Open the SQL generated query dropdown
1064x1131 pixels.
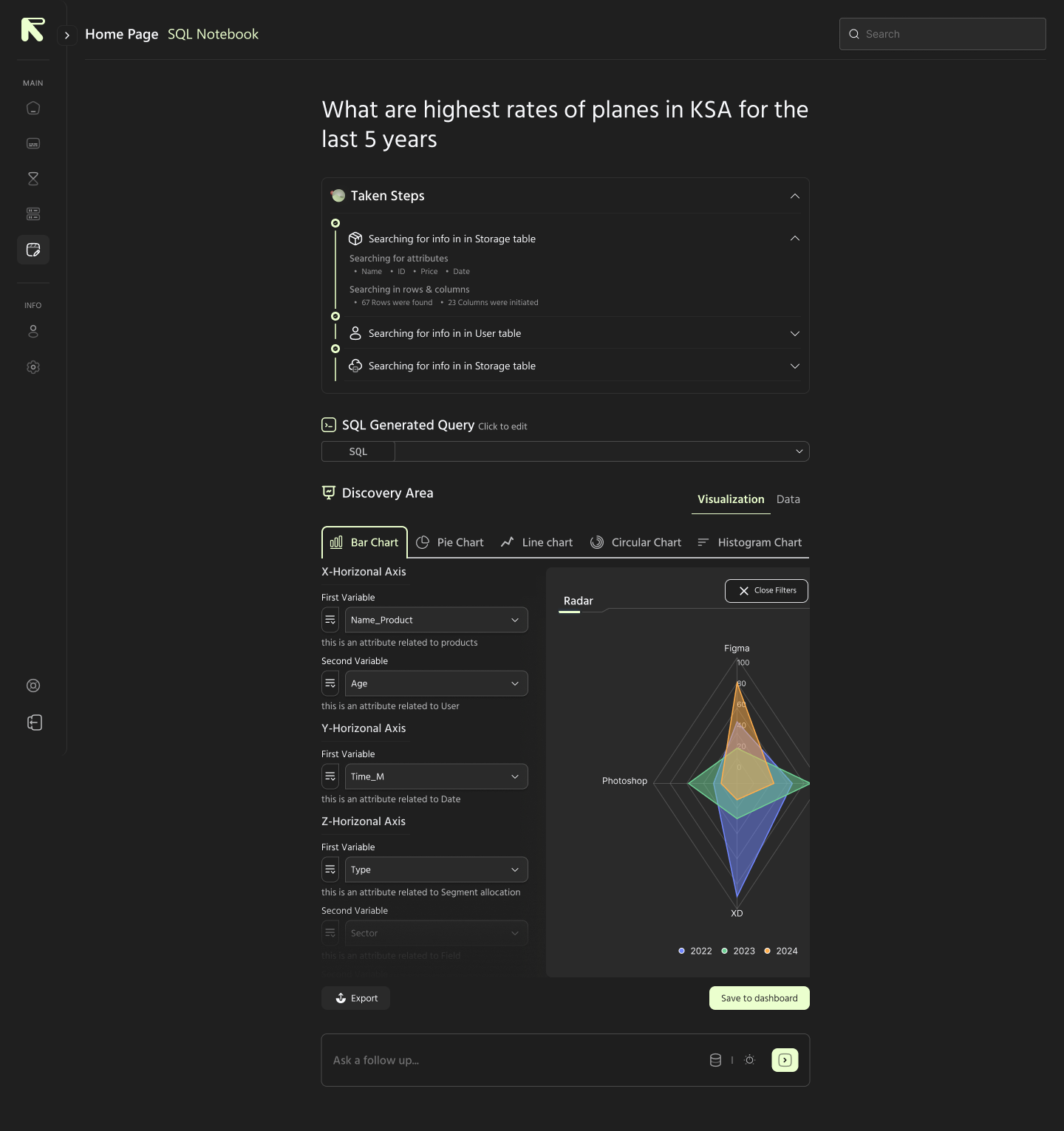(x=799, y=451)
